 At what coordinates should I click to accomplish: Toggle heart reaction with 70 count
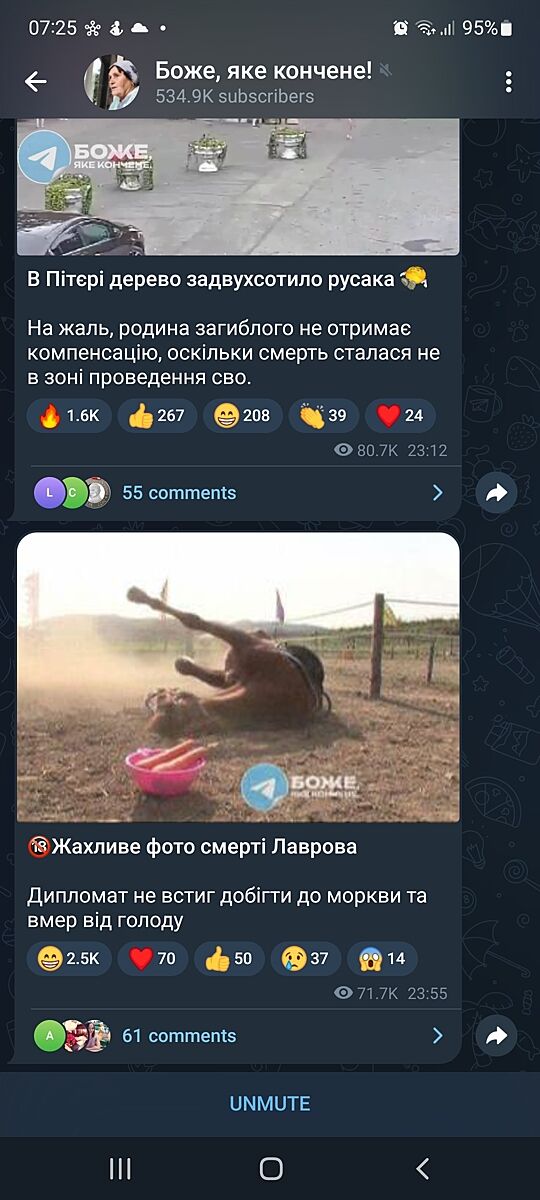click(x=153, y=959)
